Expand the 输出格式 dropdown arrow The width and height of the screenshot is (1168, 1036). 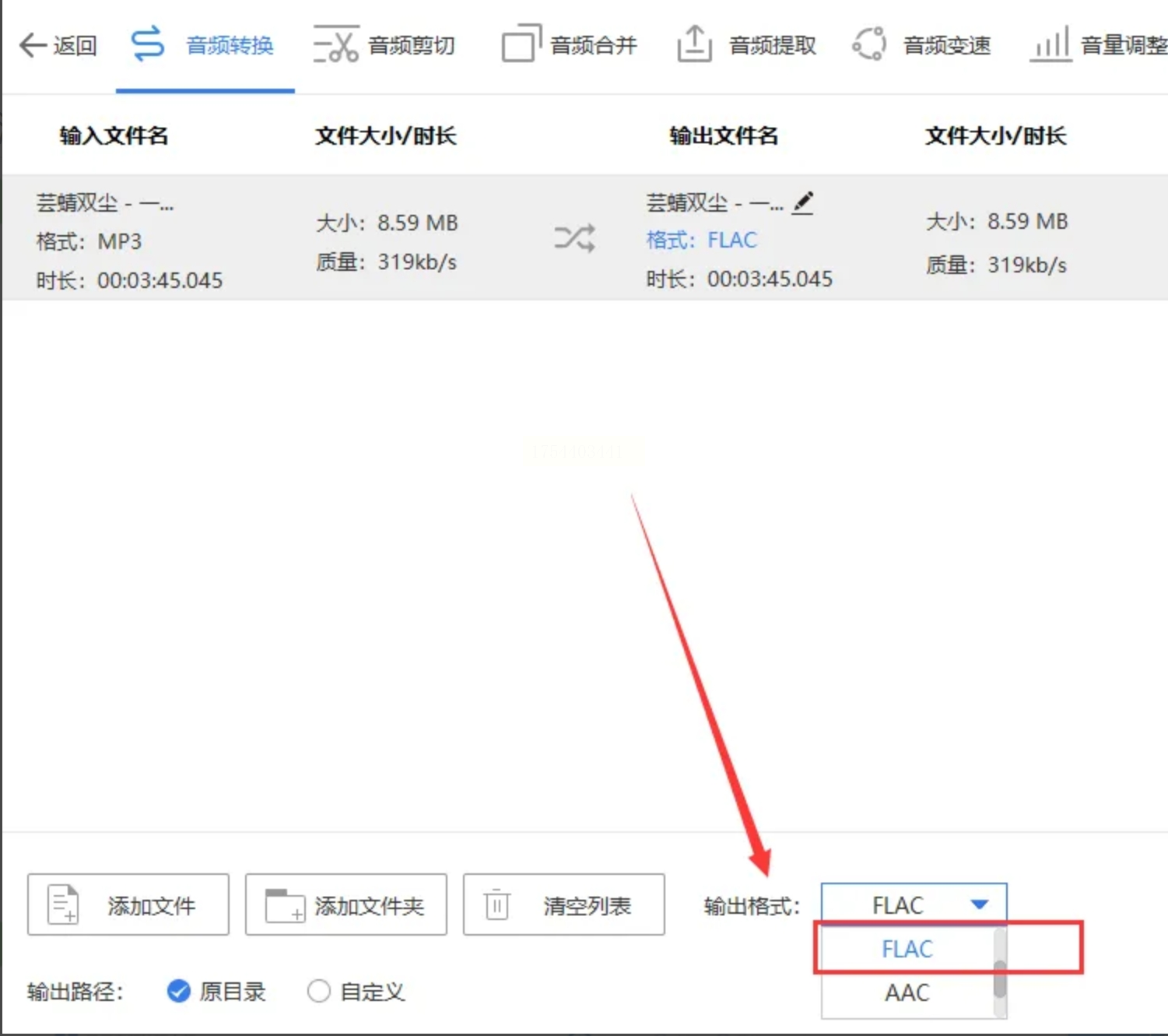pyautogui.click(x=980, y=904)
